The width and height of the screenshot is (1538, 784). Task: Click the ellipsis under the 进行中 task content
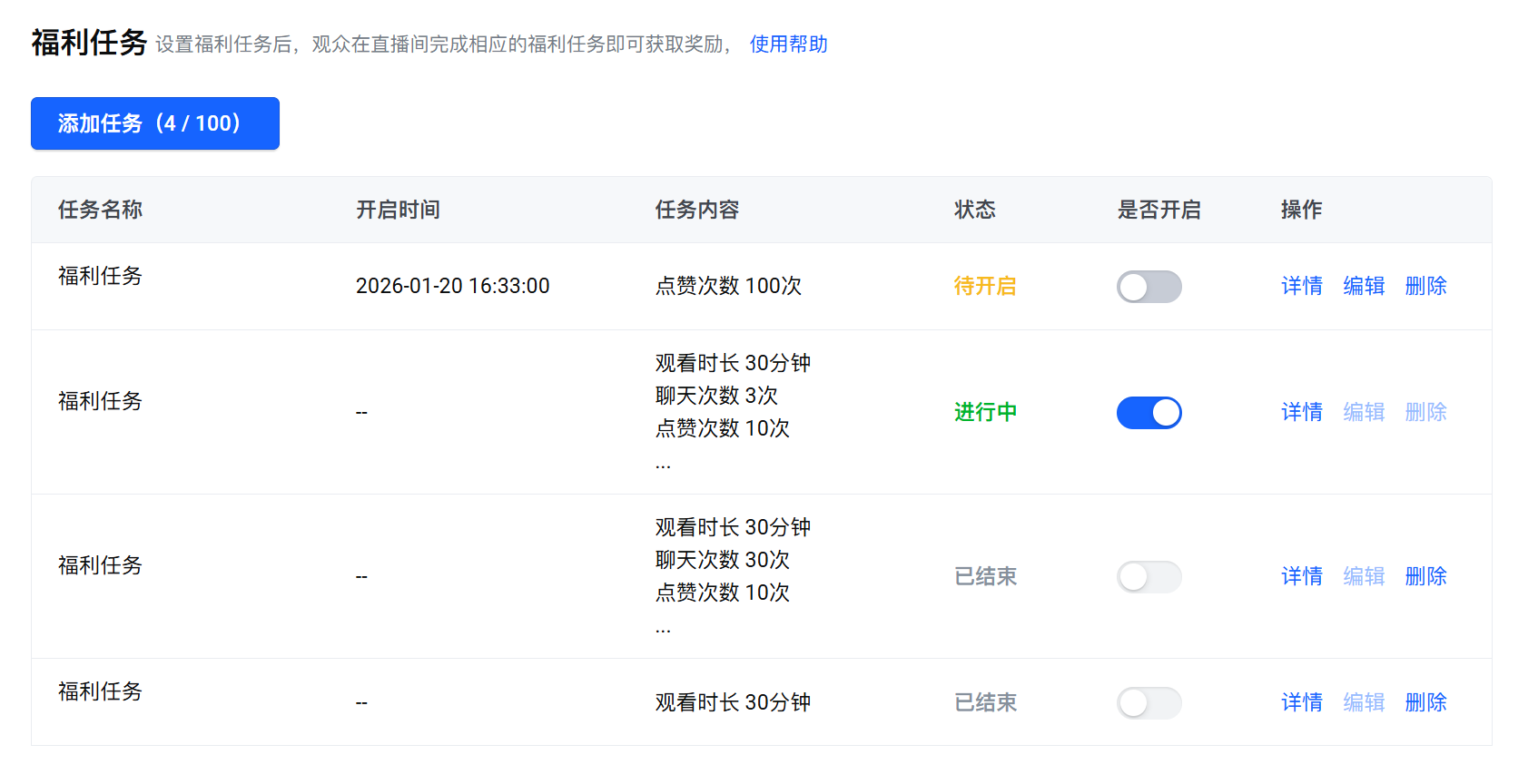[663, 465]
